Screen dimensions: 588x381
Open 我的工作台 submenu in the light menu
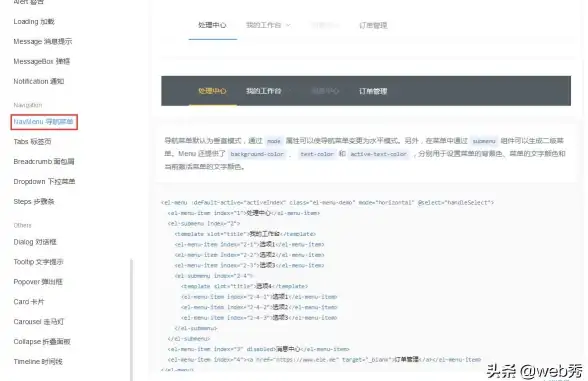pyautogui.click(x=264, y=25)
